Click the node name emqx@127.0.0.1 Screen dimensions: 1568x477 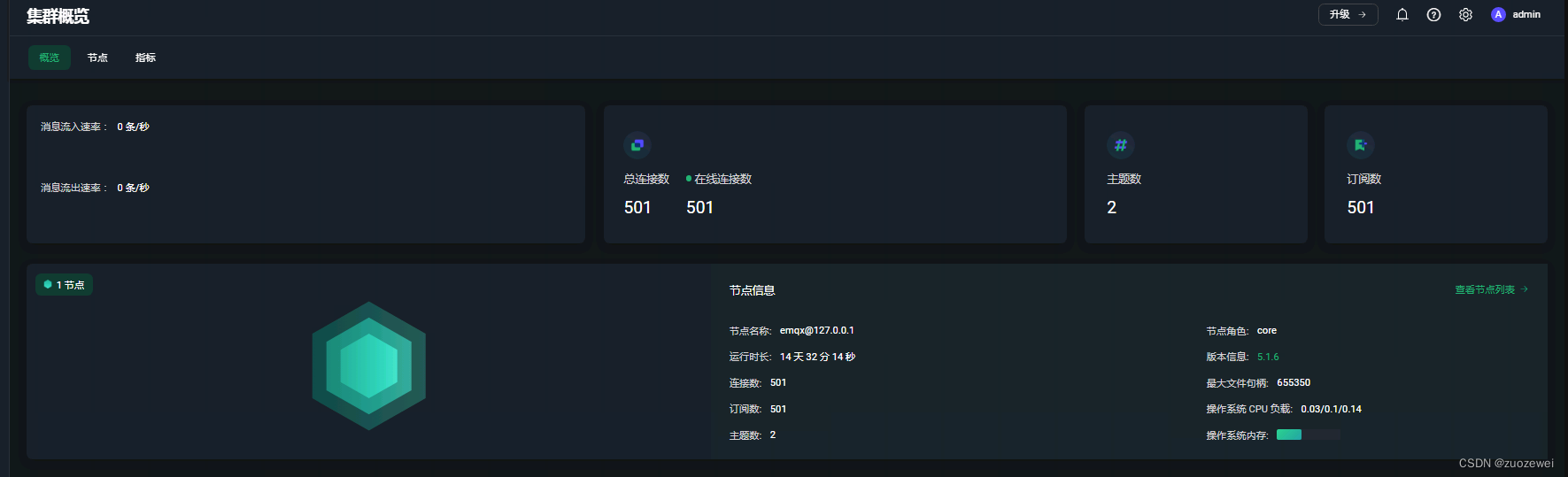click(x=816, y=331)
